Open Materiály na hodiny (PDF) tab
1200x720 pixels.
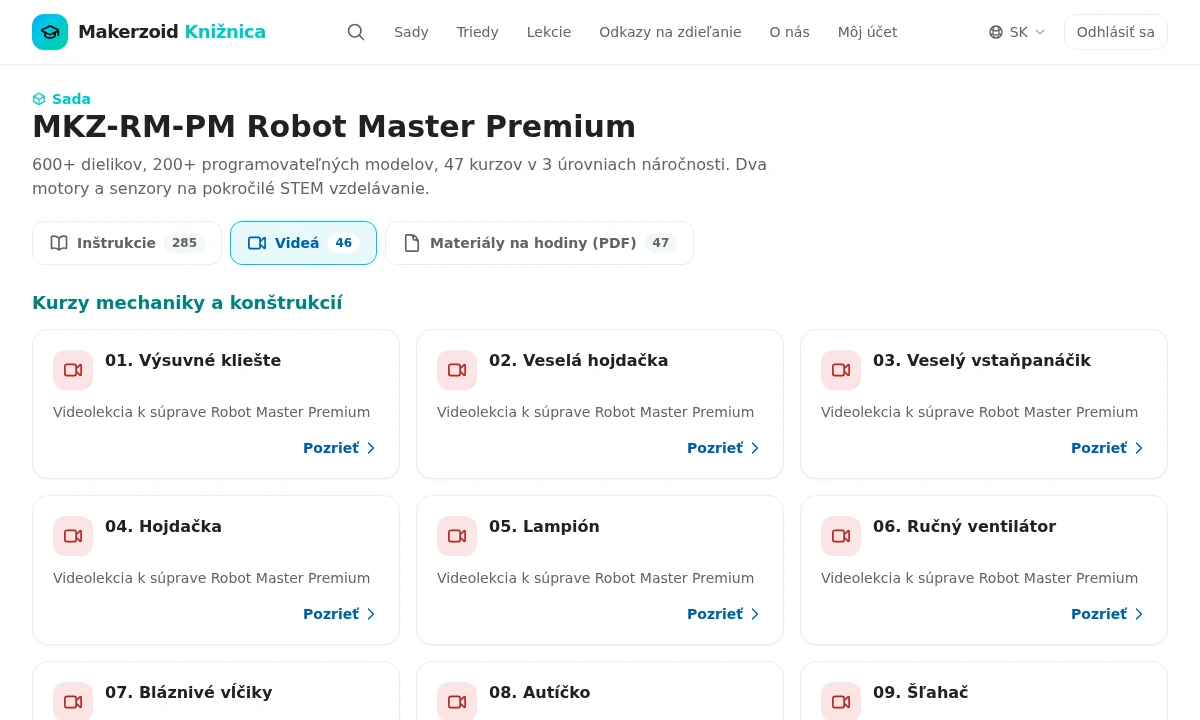539,243
